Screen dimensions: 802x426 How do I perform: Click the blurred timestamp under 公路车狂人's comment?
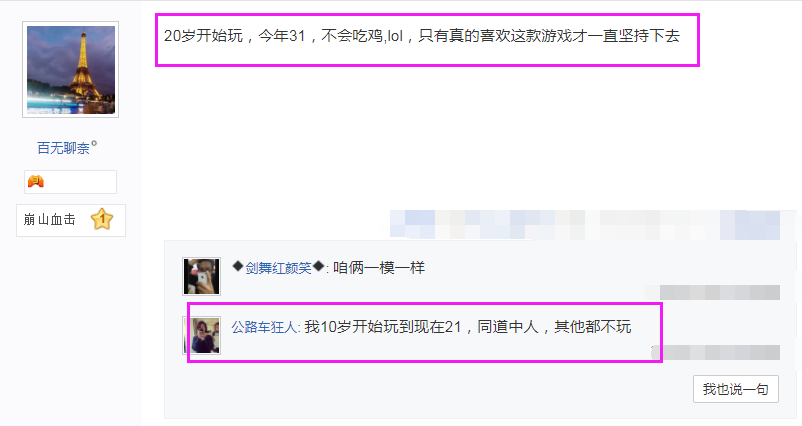click(x=720, y=352)
